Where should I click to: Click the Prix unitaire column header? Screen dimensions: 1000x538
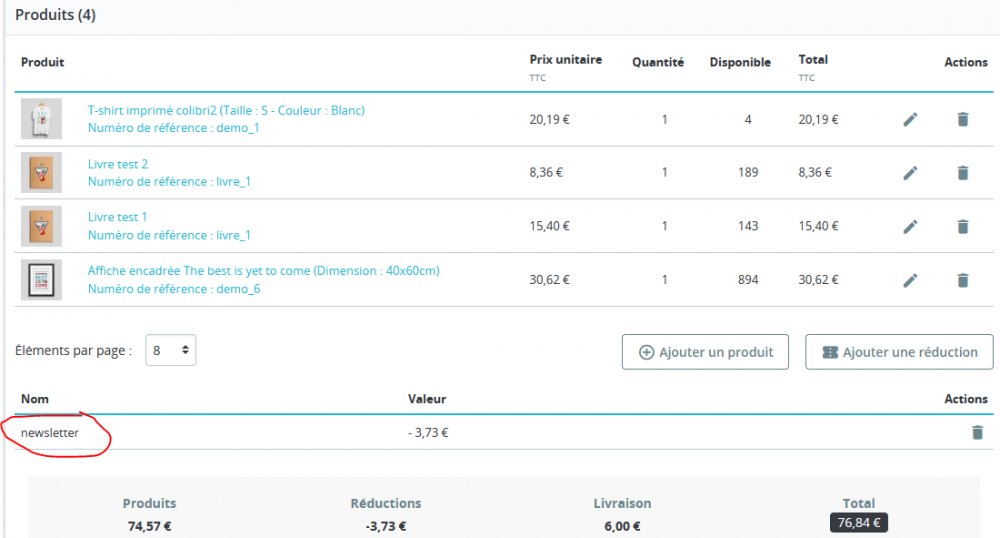click(566, 59)
